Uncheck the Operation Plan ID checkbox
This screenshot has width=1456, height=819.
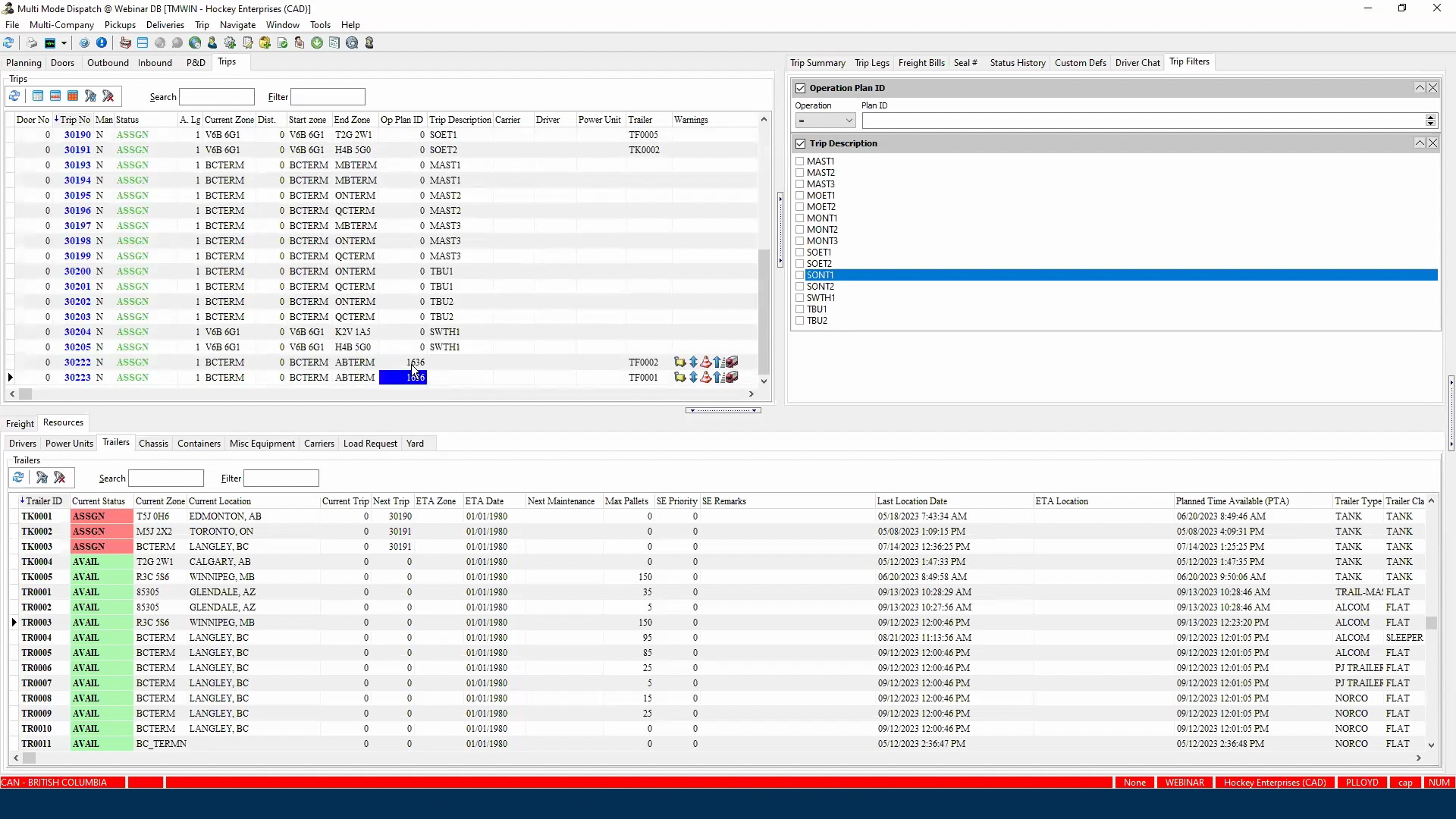pyautogui.click(x=802, y=88)
